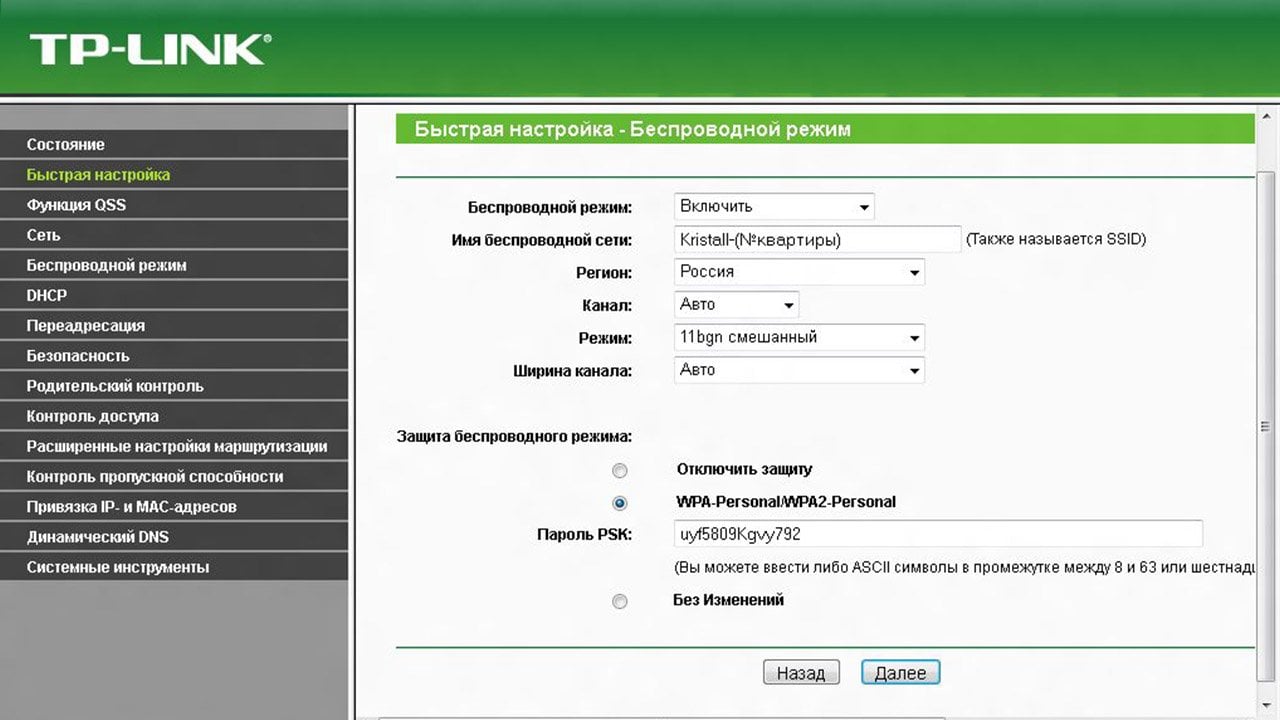Click the Регион: label
The height and width of the screenshot is (720, 1280).
(x=604, y=273)
